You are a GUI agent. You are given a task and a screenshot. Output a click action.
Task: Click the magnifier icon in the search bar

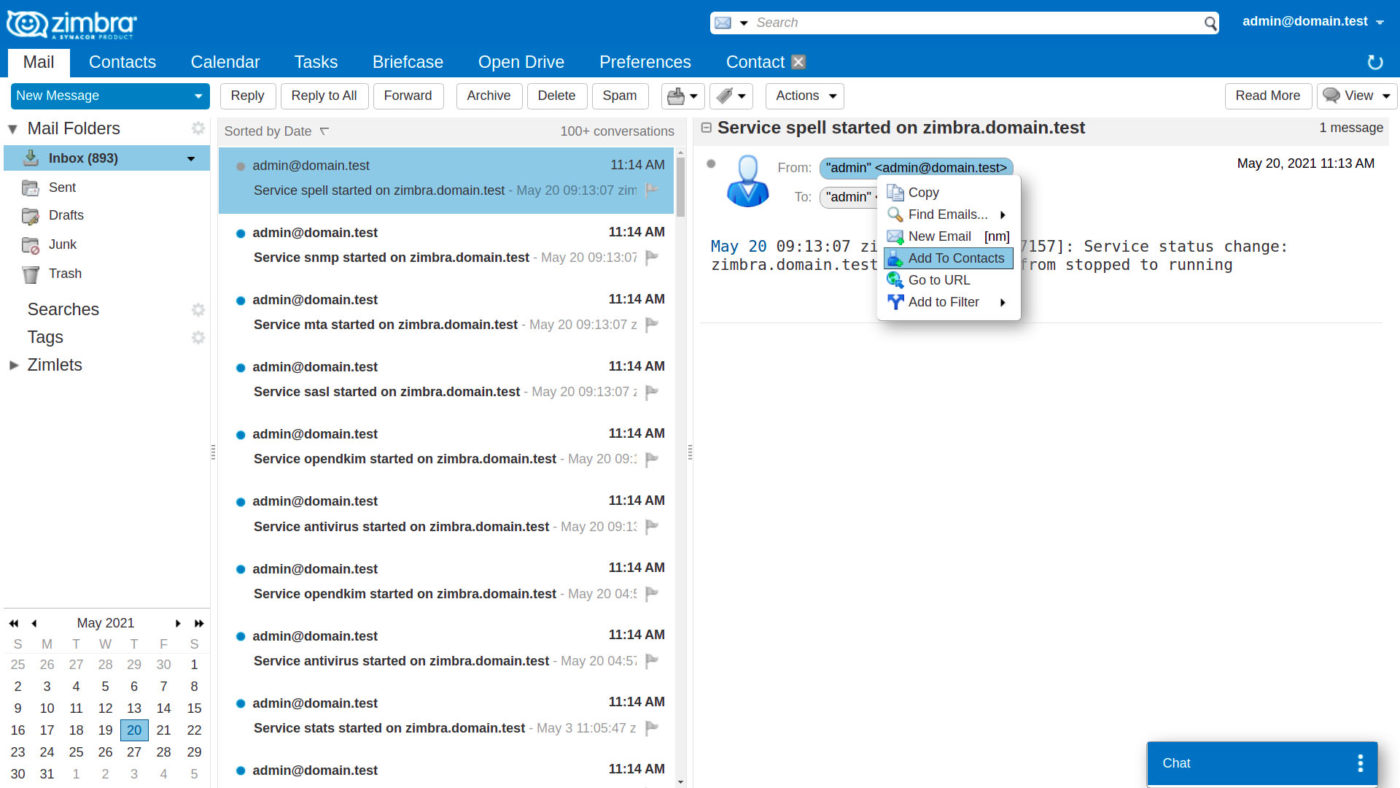click(x=1209, y=22)
